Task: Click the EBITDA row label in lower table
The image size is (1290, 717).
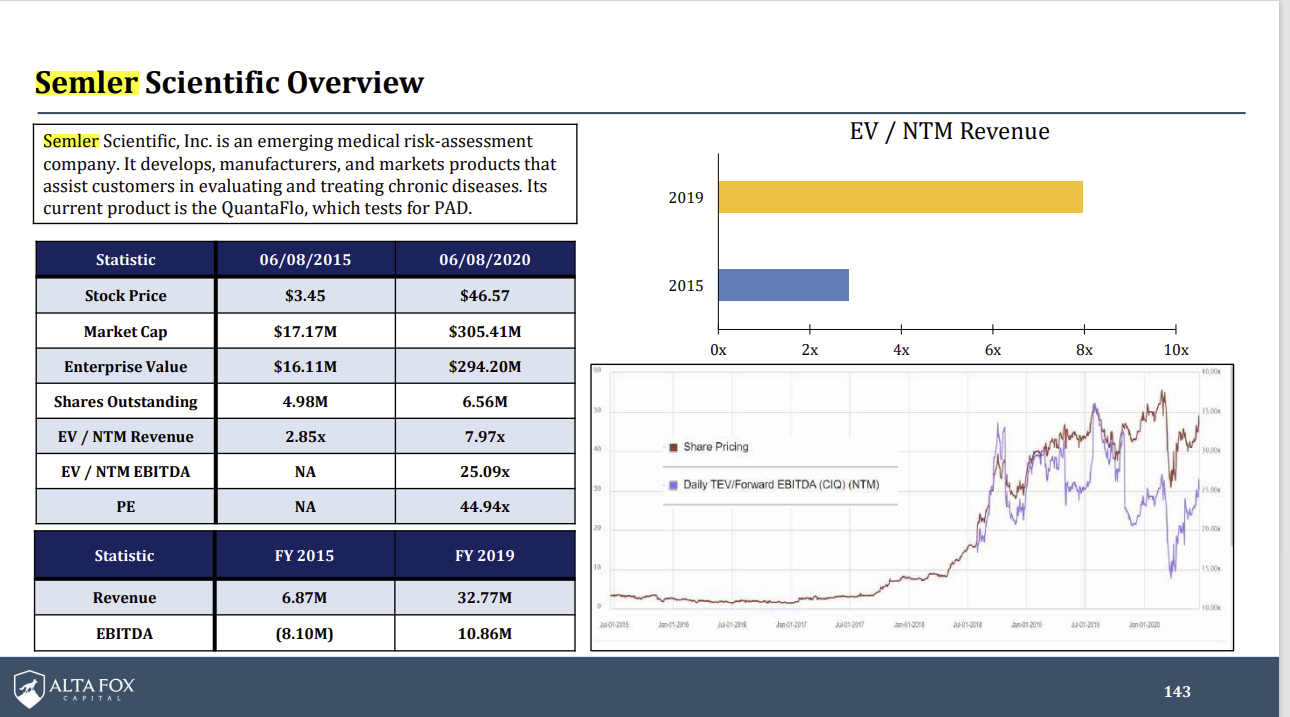Action: pos(125,633)
